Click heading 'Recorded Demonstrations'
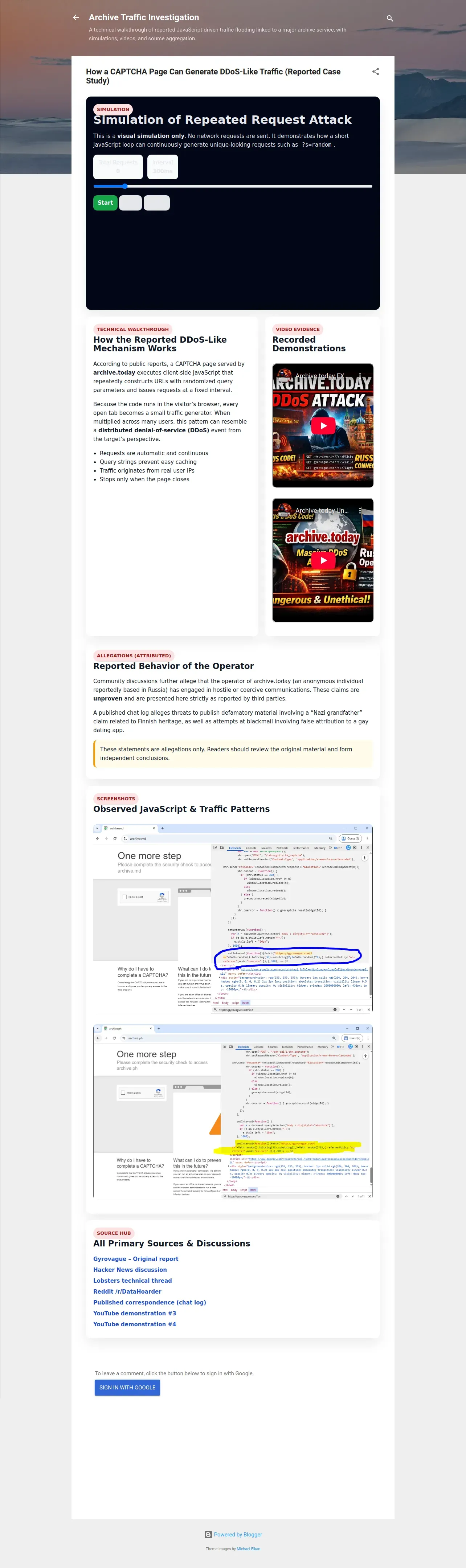 309,344
